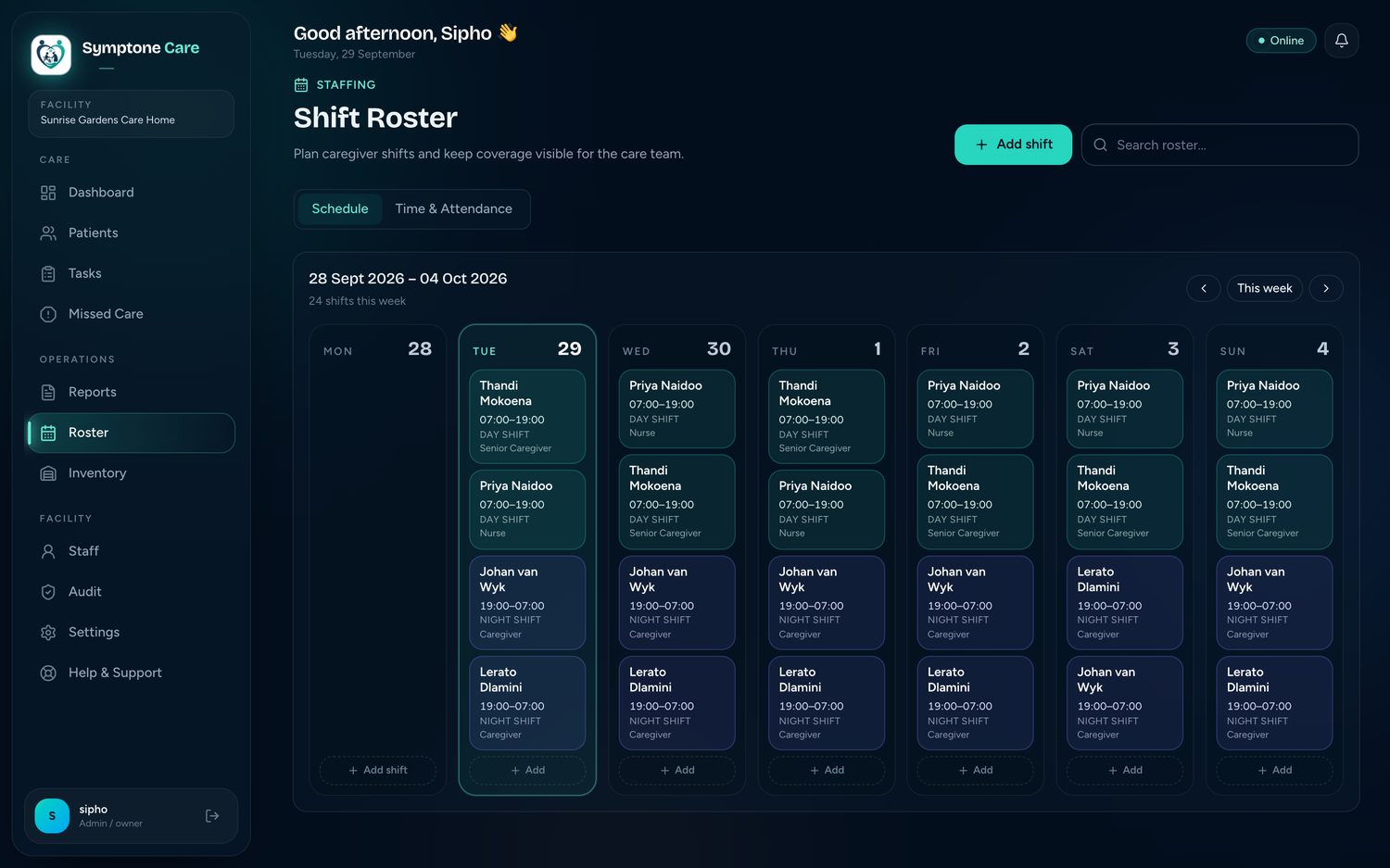The width and height of the screenshot is (1390, 868).
Task: Open sipho admin profile avatar
Action: [x=52, y=816]
